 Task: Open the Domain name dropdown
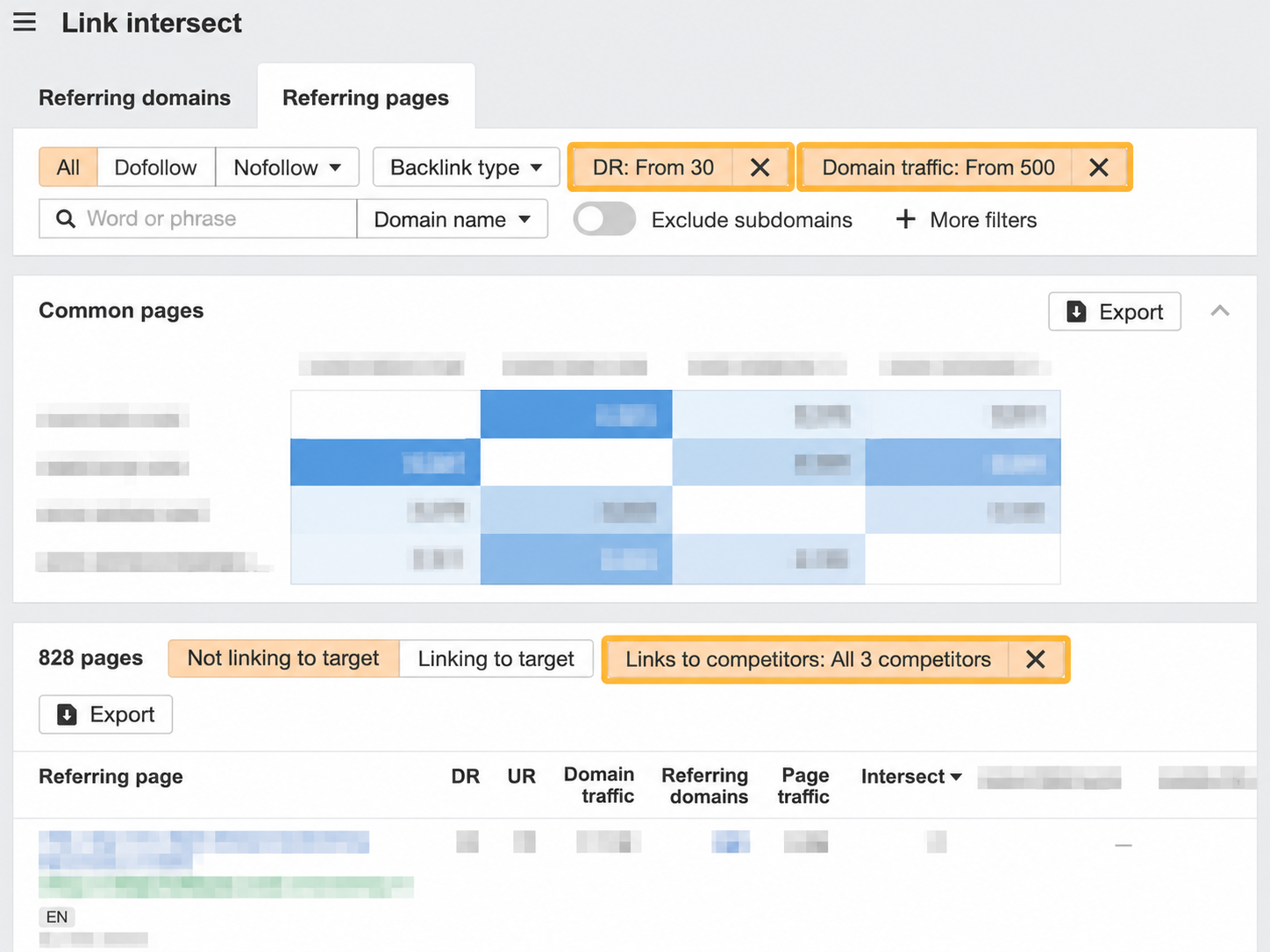point(453,218)
